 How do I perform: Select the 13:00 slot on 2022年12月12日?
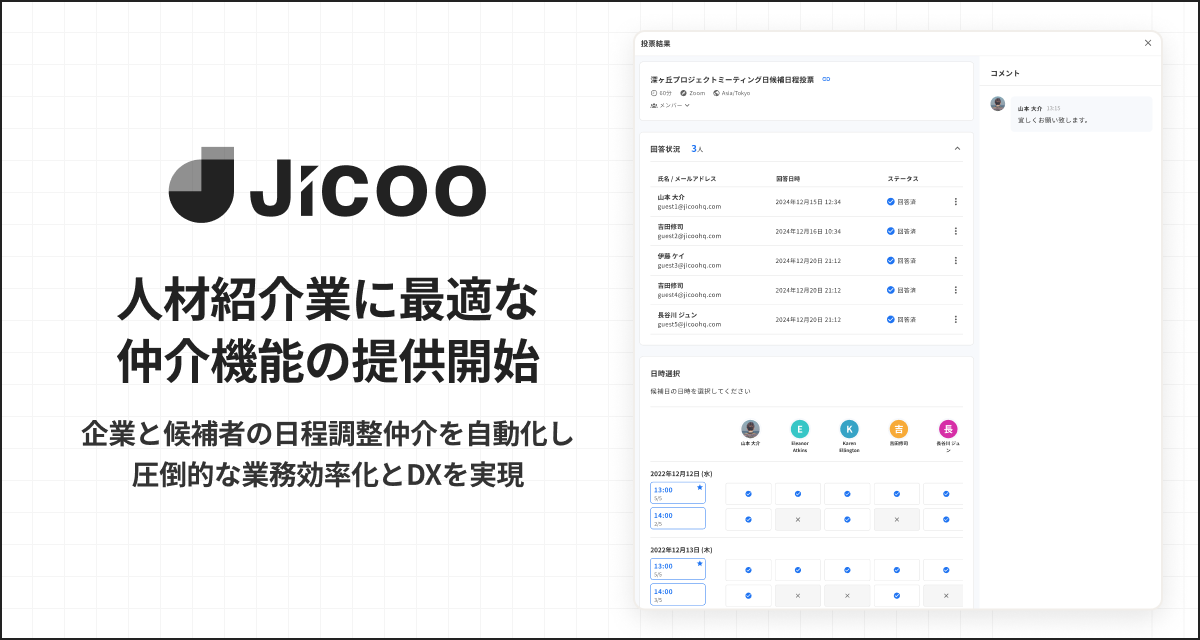[x=678, y=493]
